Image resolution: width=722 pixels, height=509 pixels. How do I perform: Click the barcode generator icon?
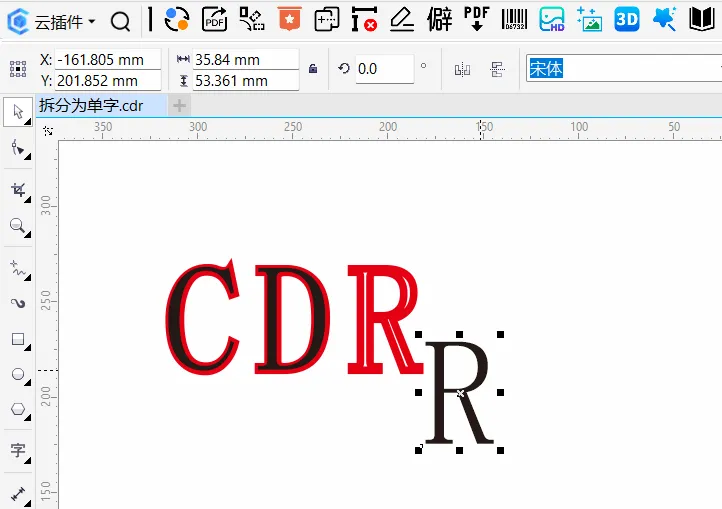pyautogui.click(x=514, y=19)
